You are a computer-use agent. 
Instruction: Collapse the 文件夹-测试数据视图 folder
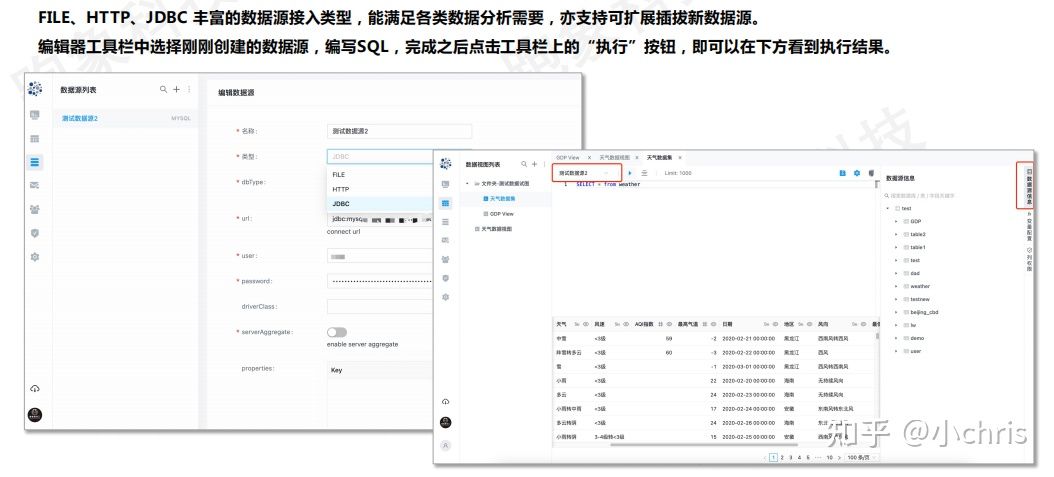click(x=467, y=183)
